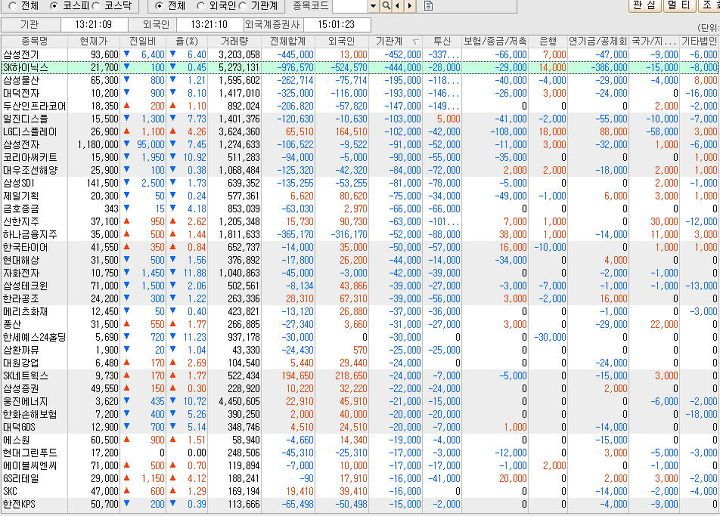Sort by the 은행 column header
Viewport: 720px width, 516px height.
coord(548,41)
